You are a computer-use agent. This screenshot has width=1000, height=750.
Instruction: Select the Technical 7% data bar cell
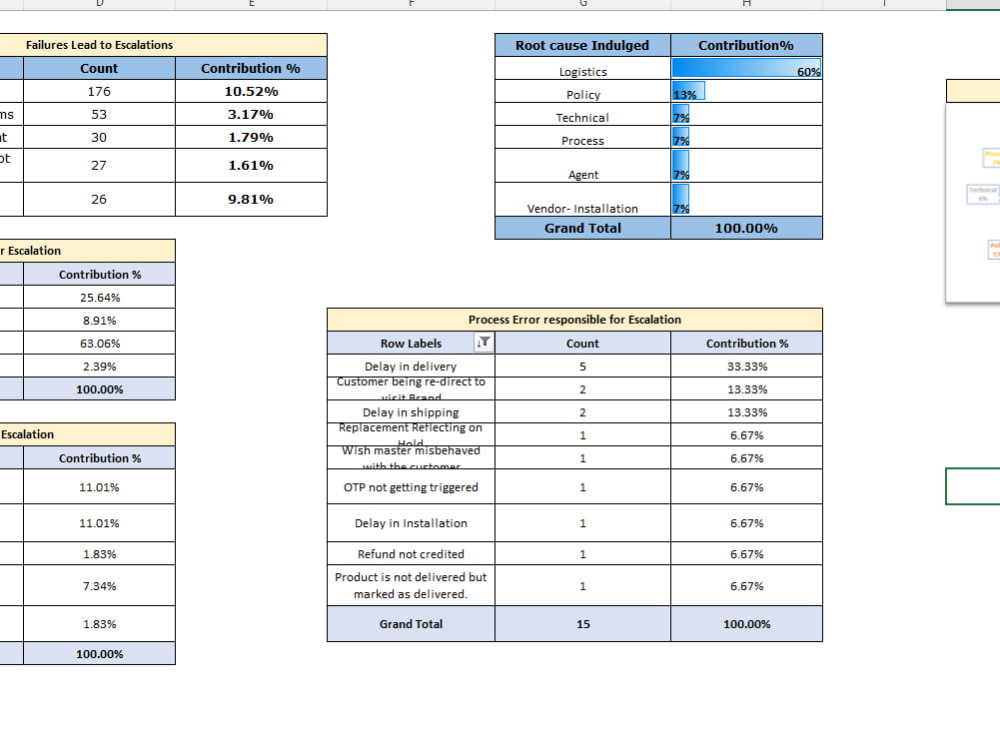click(x=746, y=114)
